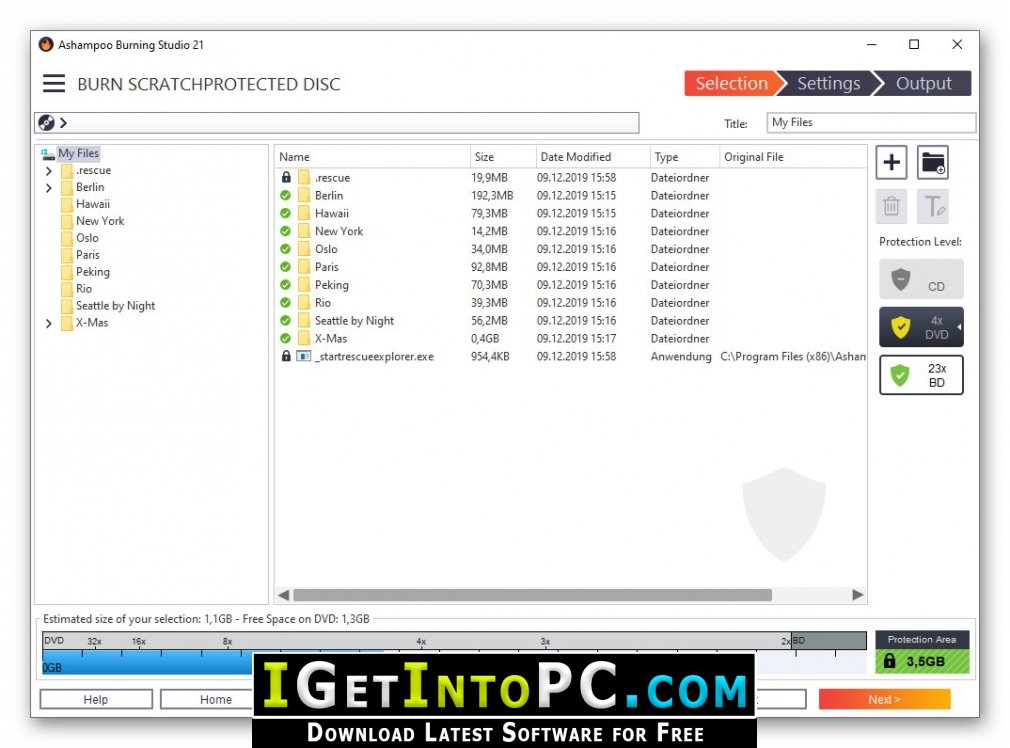Click scrollbar left arrow in file list
Screen dimensions: 1010x748
(283, 595)
